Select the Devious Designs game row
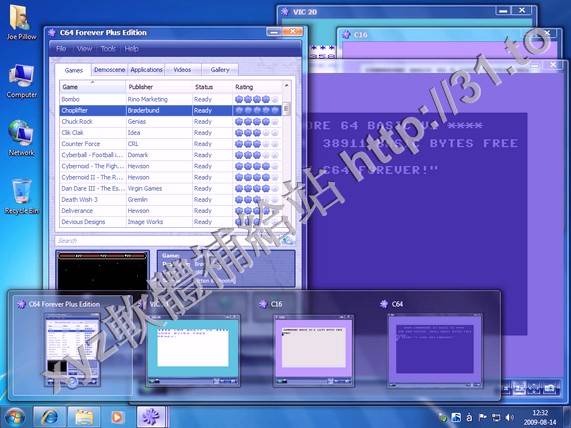The width and height of the screenshot is (571, 428). (x=171, y=222)
